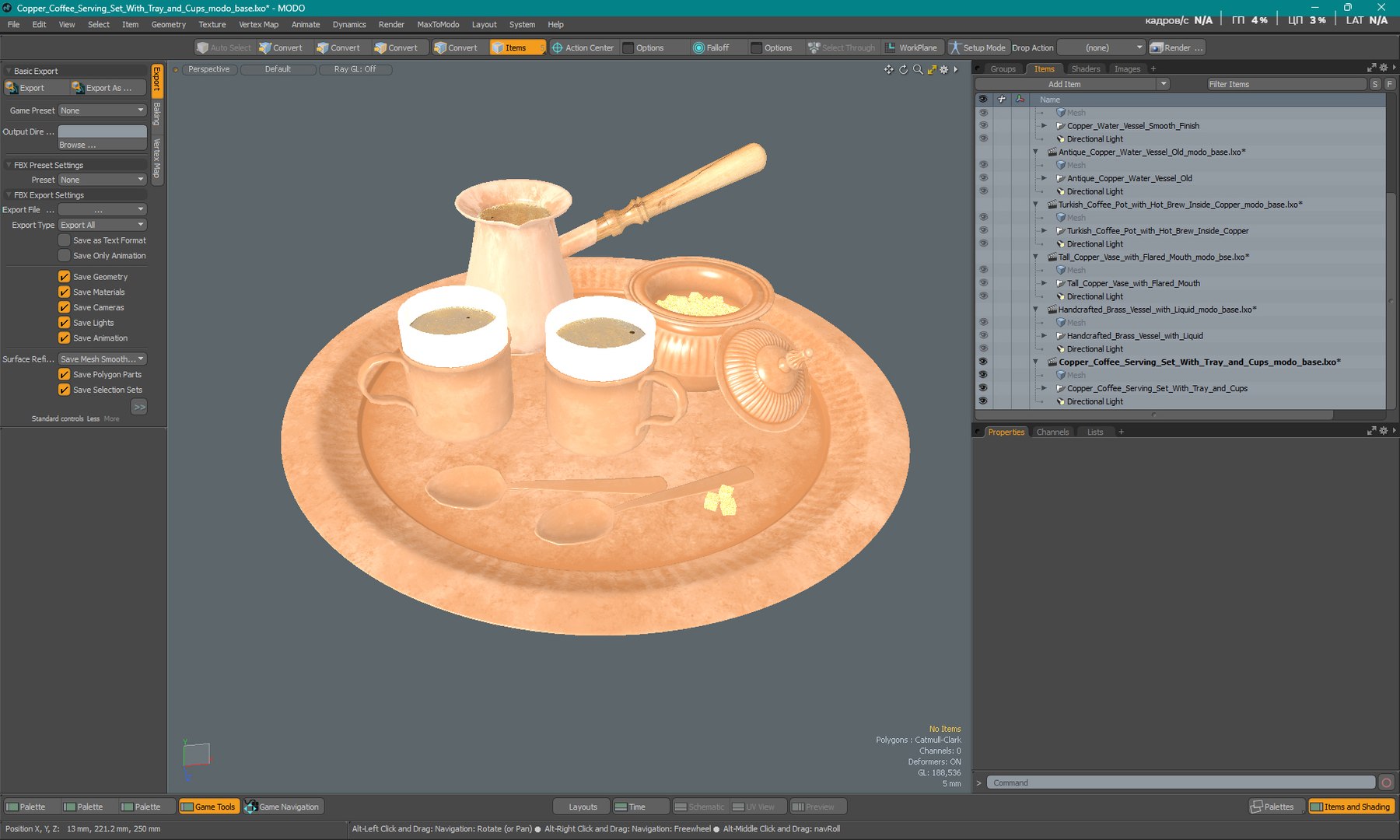This screenshot has width=1400, height=840.
Task: Enable Setup Mode
Action: (x=977, y=47)
